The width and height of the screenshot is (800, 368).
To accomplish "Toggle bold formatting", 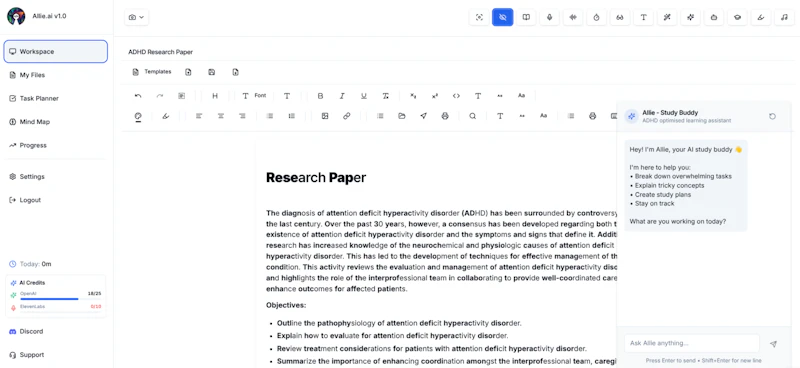I will click(320, 95).
